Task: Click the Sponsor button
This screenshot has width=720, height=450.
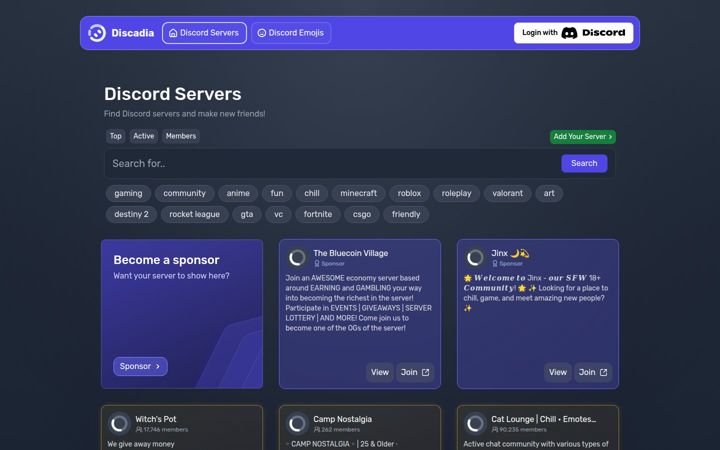Action: point(140,366)
